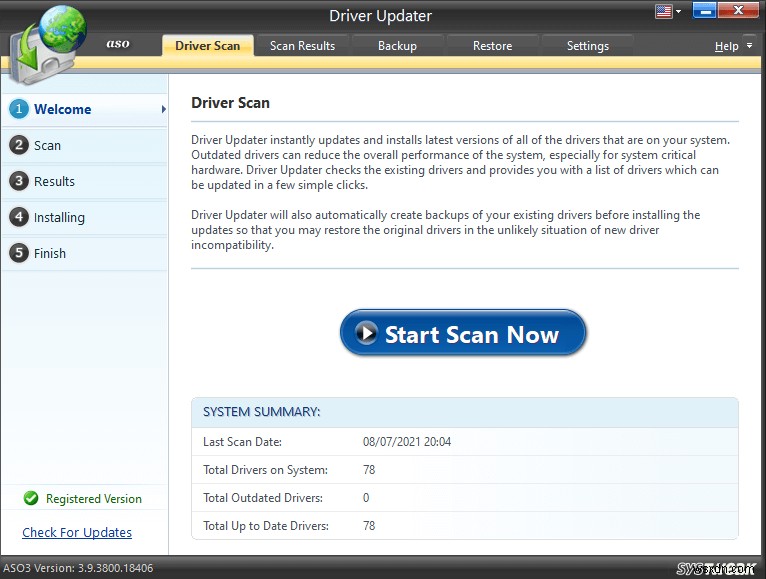Click the Total Outdated Drivers value 0
Image resolution: width=766 pixels, height=579 pixels.
tap(366, 498)
